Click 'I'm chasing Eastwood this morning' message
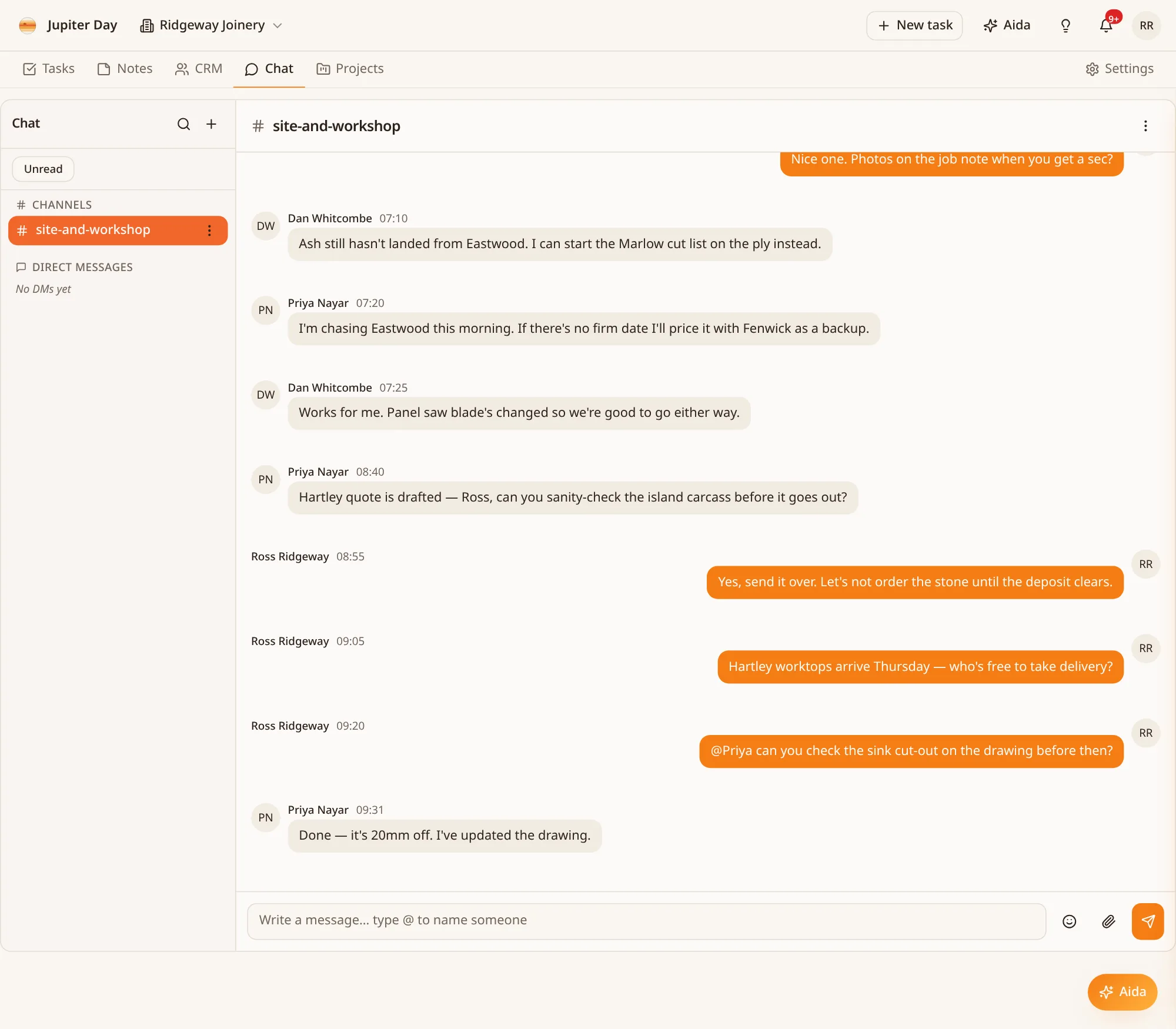 [584, 329]
